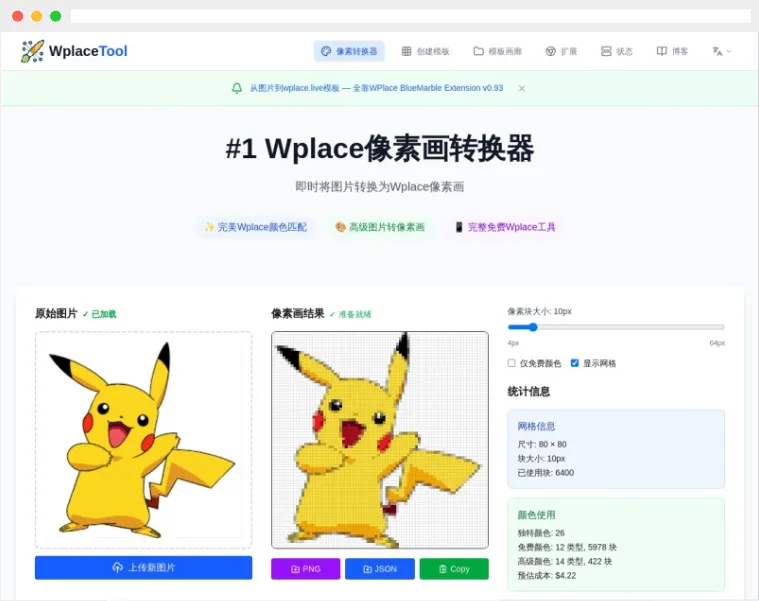This screenshot has height=601, width=759.
Task: Open the 博客 blog page
Action: point(672,51)
